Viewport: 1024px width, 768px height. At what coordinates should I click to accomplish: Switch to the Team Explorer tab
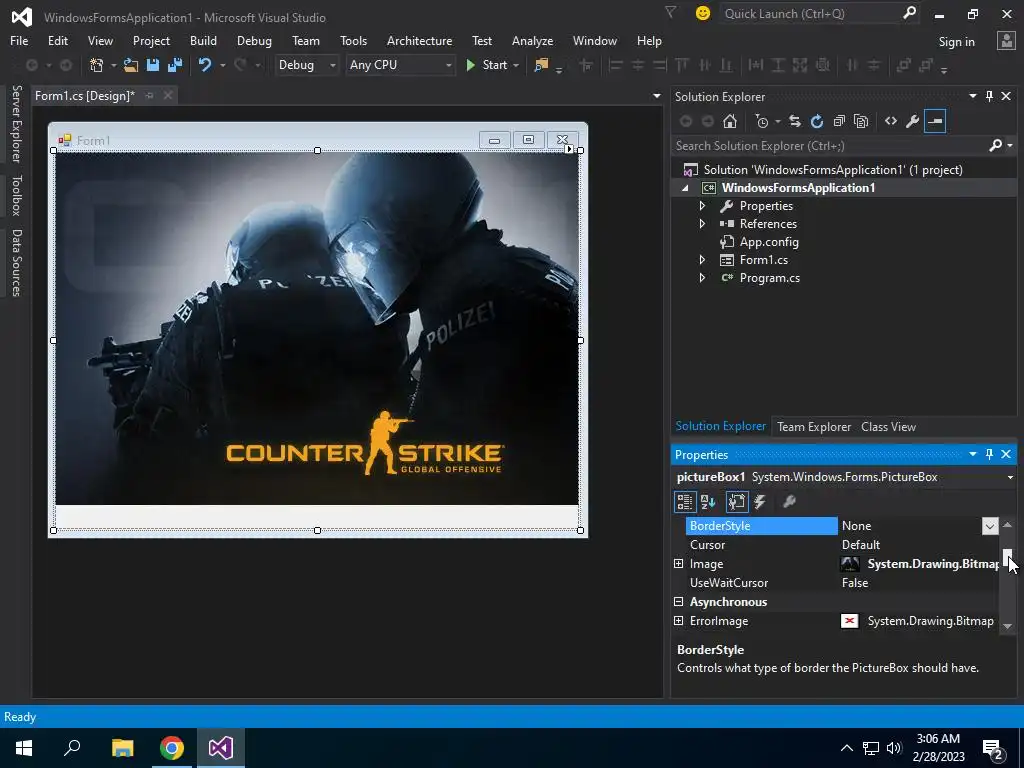[814, 426]
